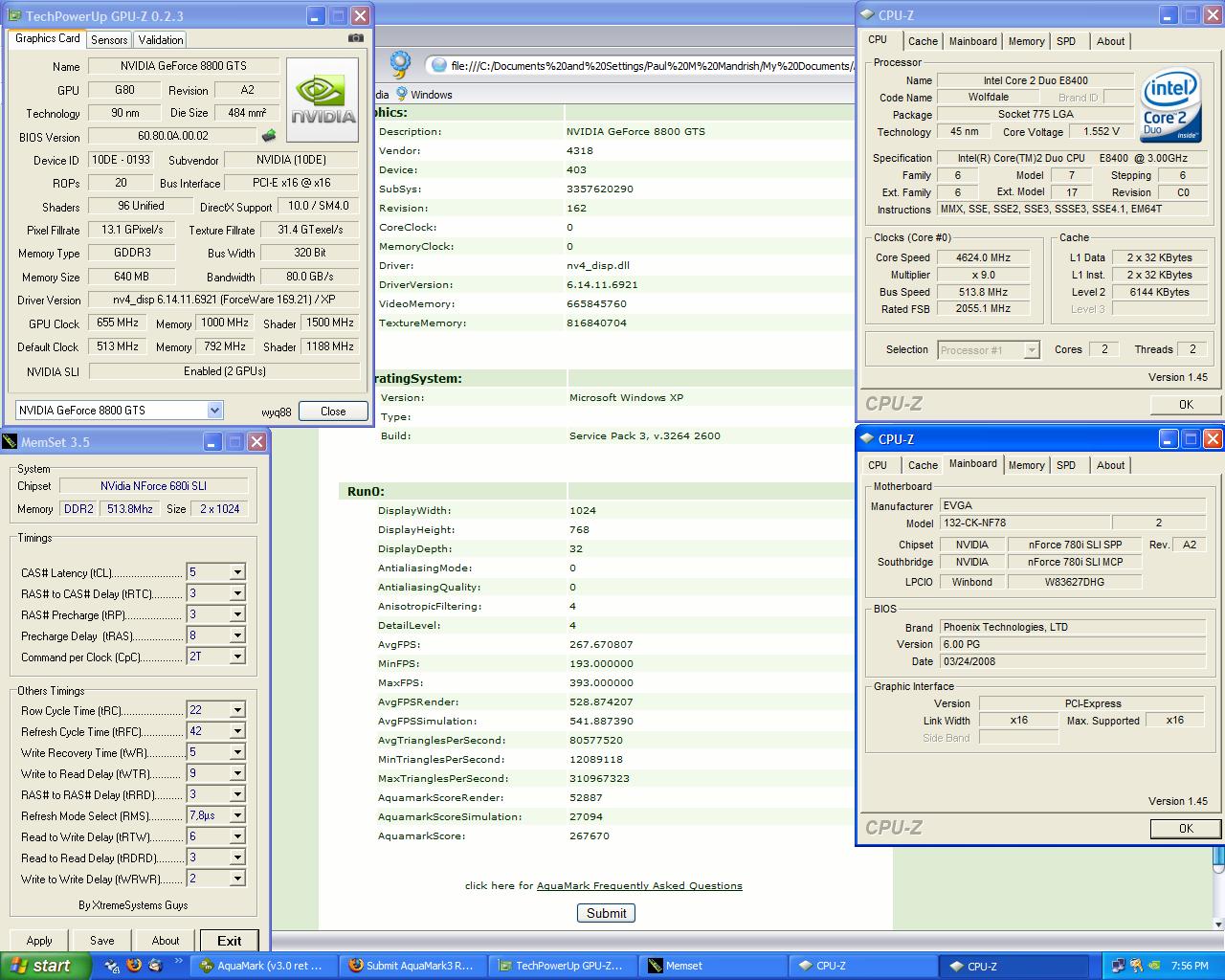Open Cache tab in the CPU-Z processor window
Image resolution: width=1225 pixels, height=980 pixels.
click(x=923, y=41)
